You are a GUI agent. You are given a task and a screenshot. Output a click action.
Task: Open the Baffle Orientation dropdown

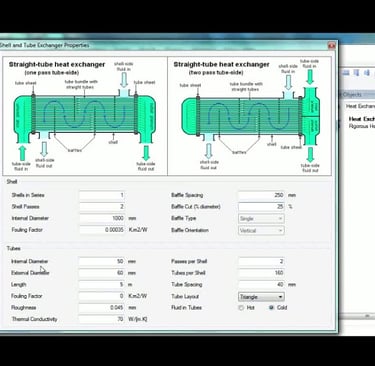point(261,230)
